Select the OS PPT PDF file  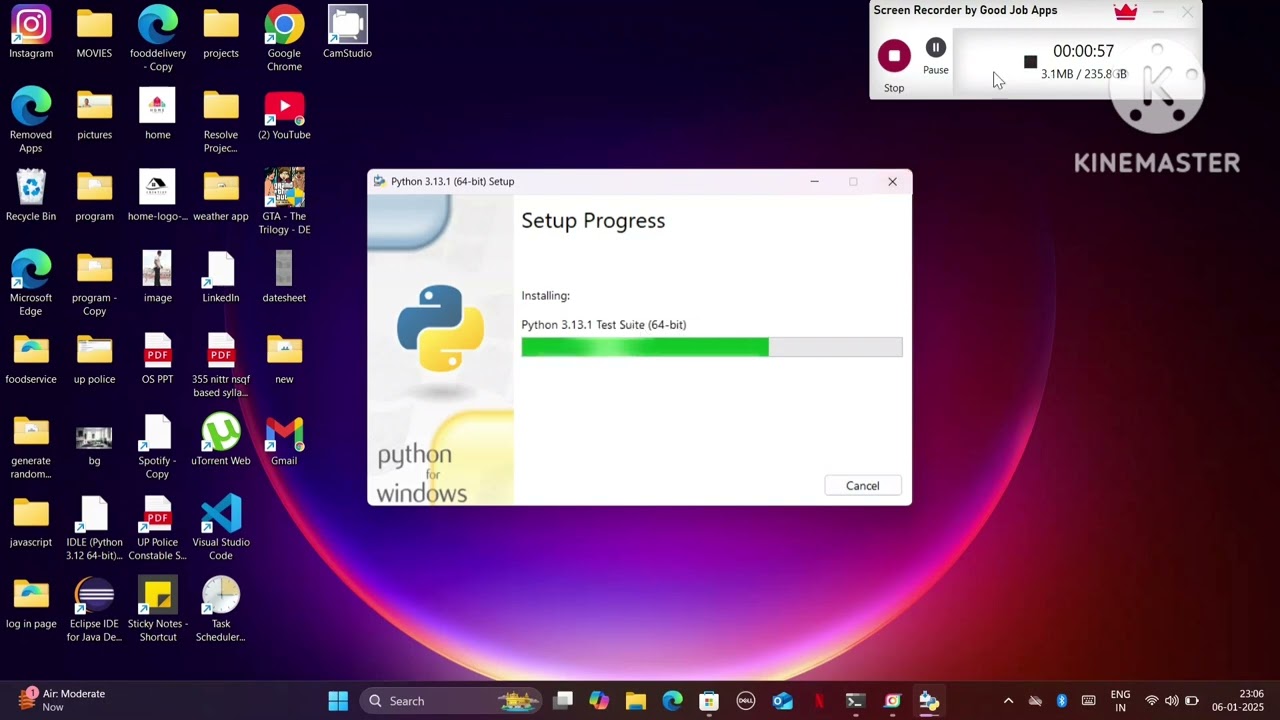158,359
